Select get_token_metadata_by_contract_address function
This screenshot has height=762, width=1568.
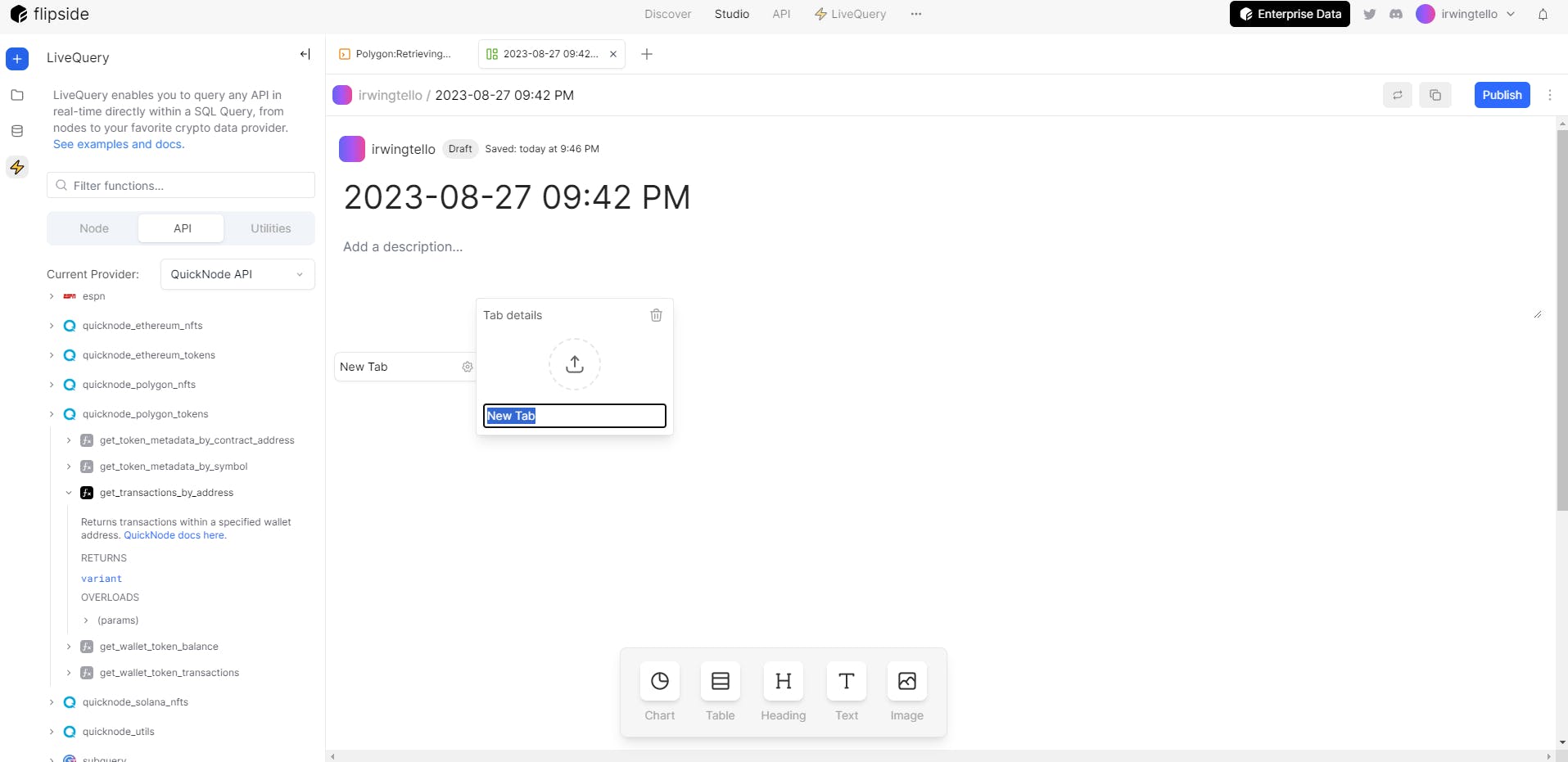pyautogui.click(x=197, y=440)
